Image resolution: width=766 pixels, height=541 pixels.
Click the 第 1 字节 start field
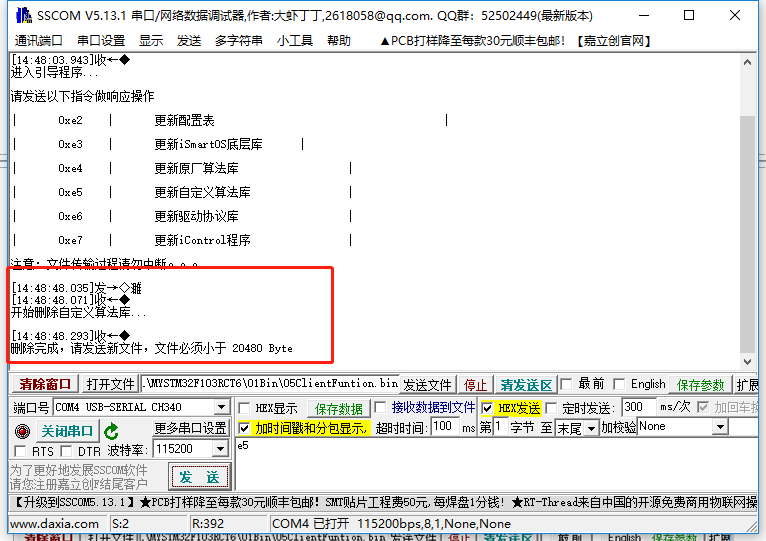point(500,427)
